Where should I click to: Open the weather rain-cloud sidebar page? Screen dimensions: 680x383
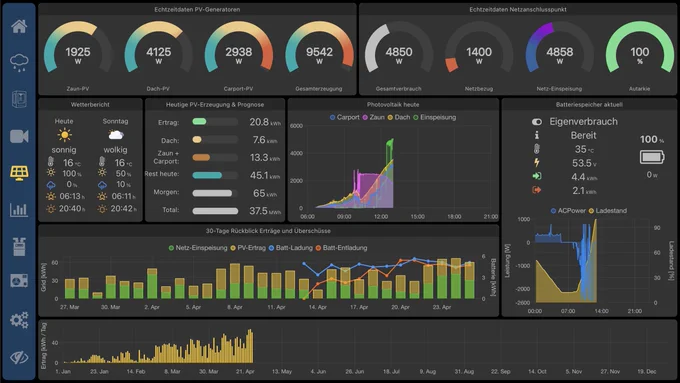(x=19, y=62)
